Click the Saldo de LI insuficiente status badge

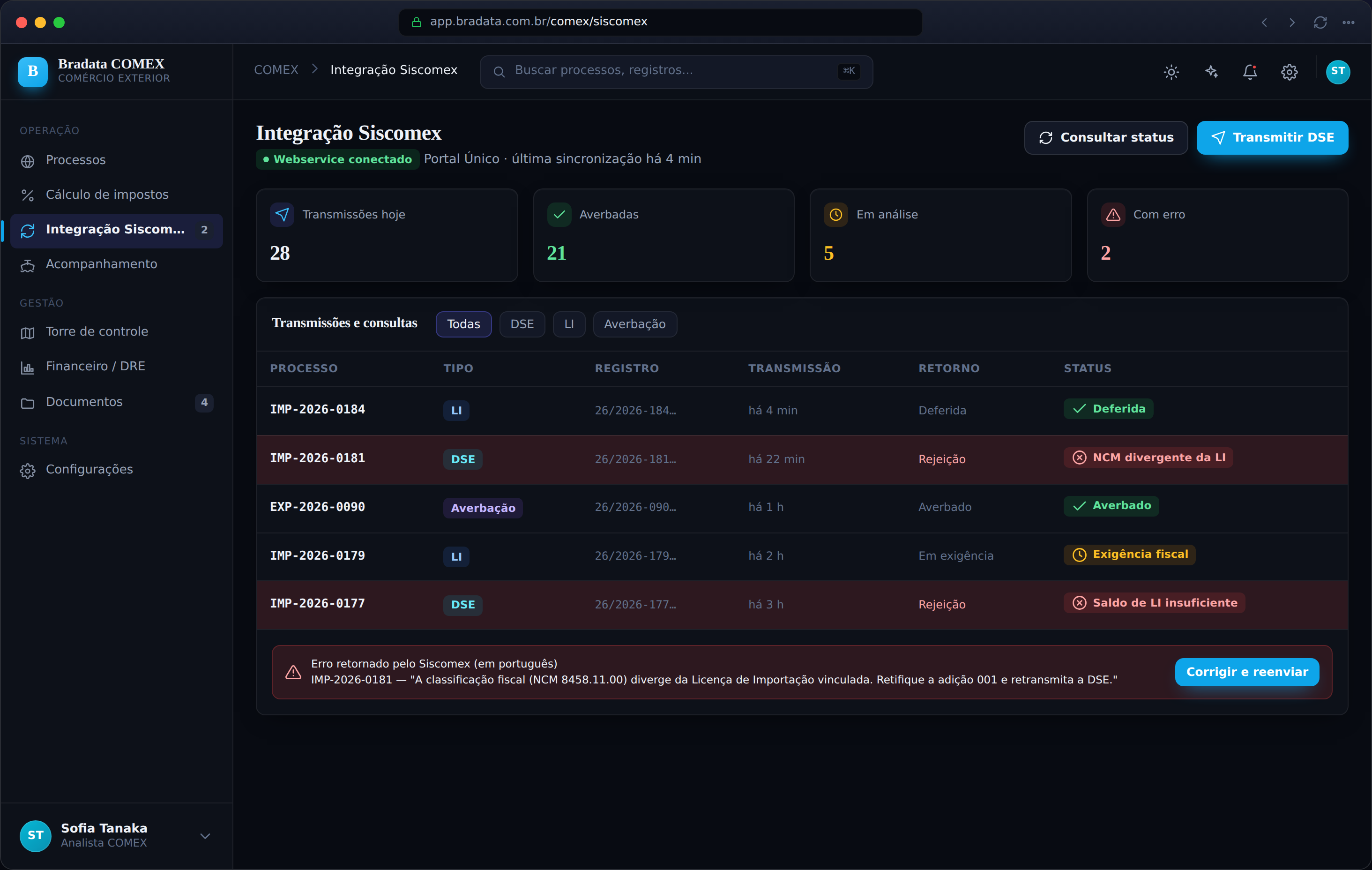pos(1155,603)
